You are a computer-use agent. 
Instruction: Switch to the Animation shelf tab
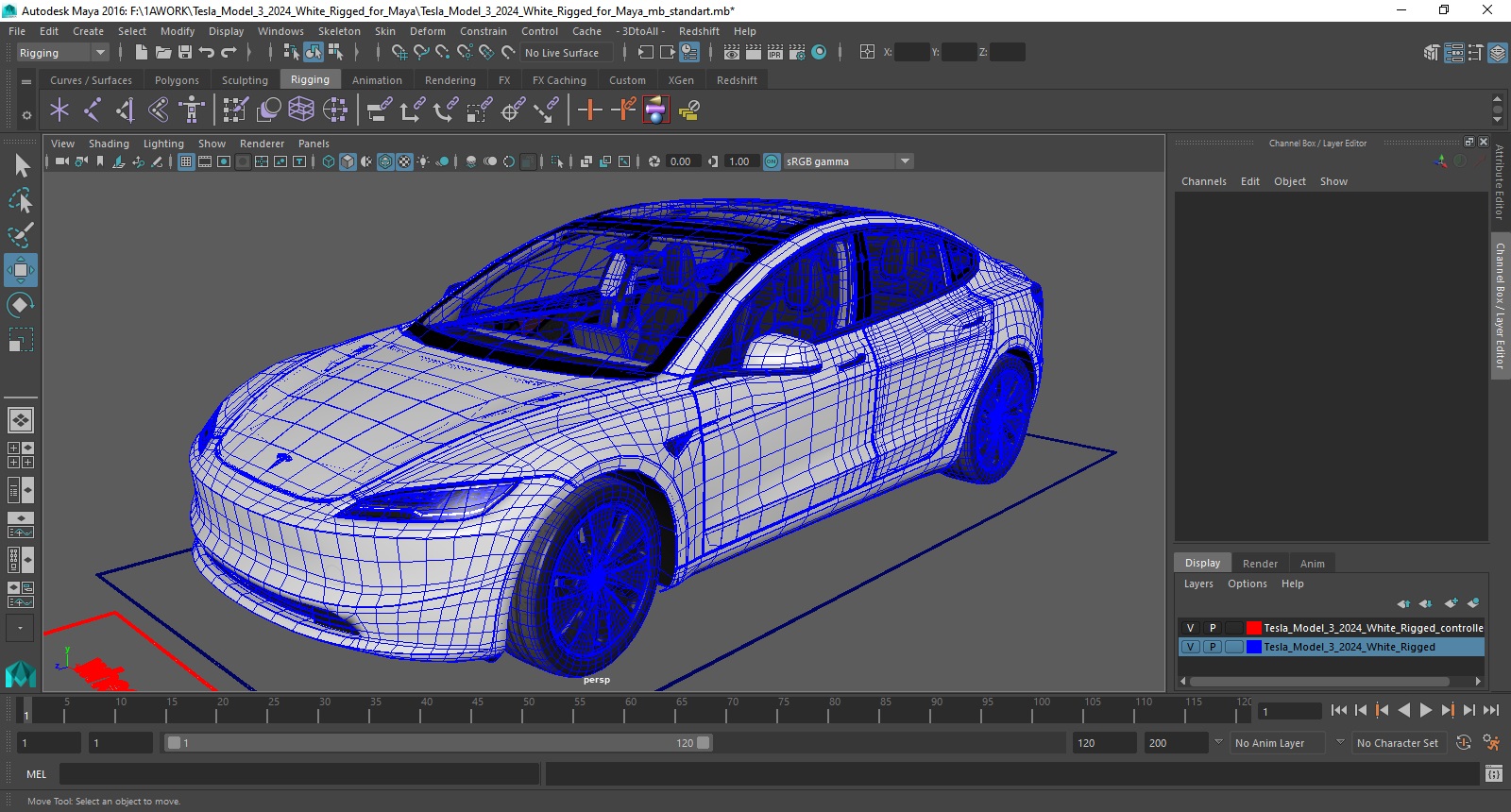click(x=377, y=80)
